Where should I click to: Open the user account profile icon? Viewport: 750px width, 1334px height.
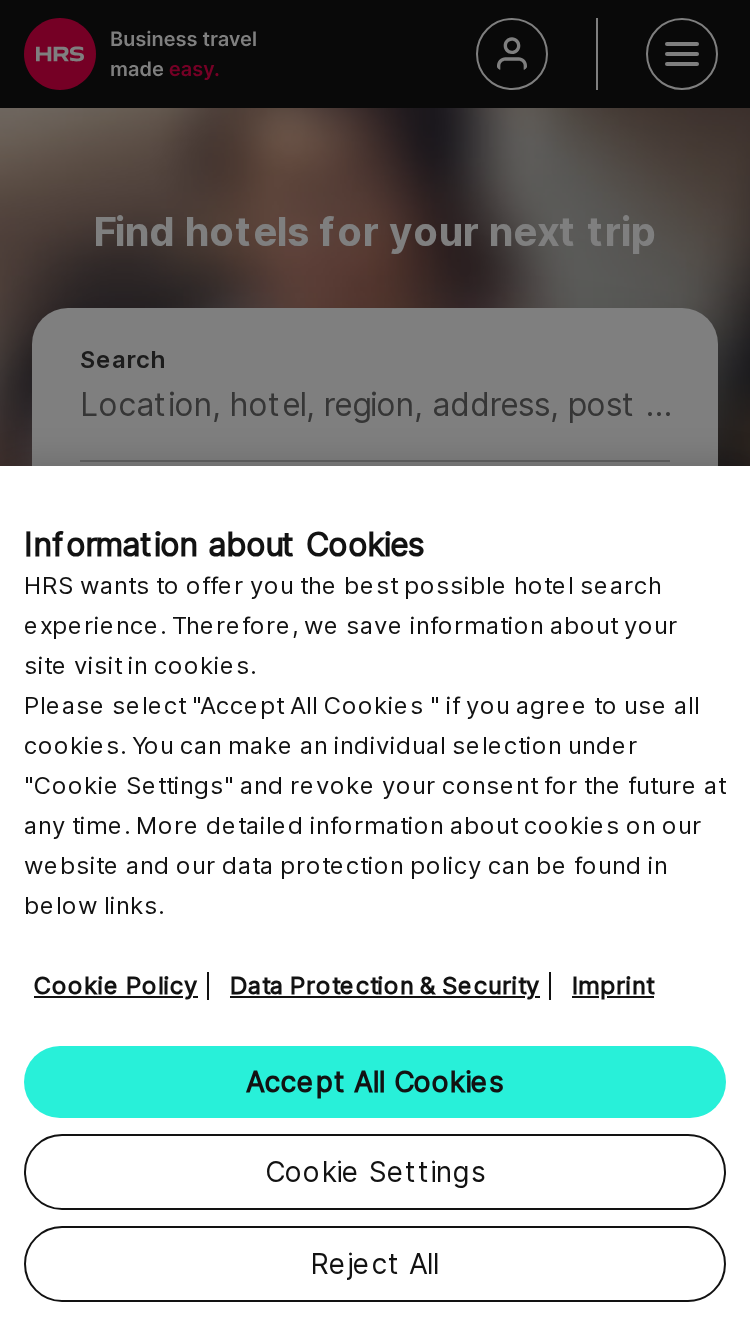(x=512, y=54)
